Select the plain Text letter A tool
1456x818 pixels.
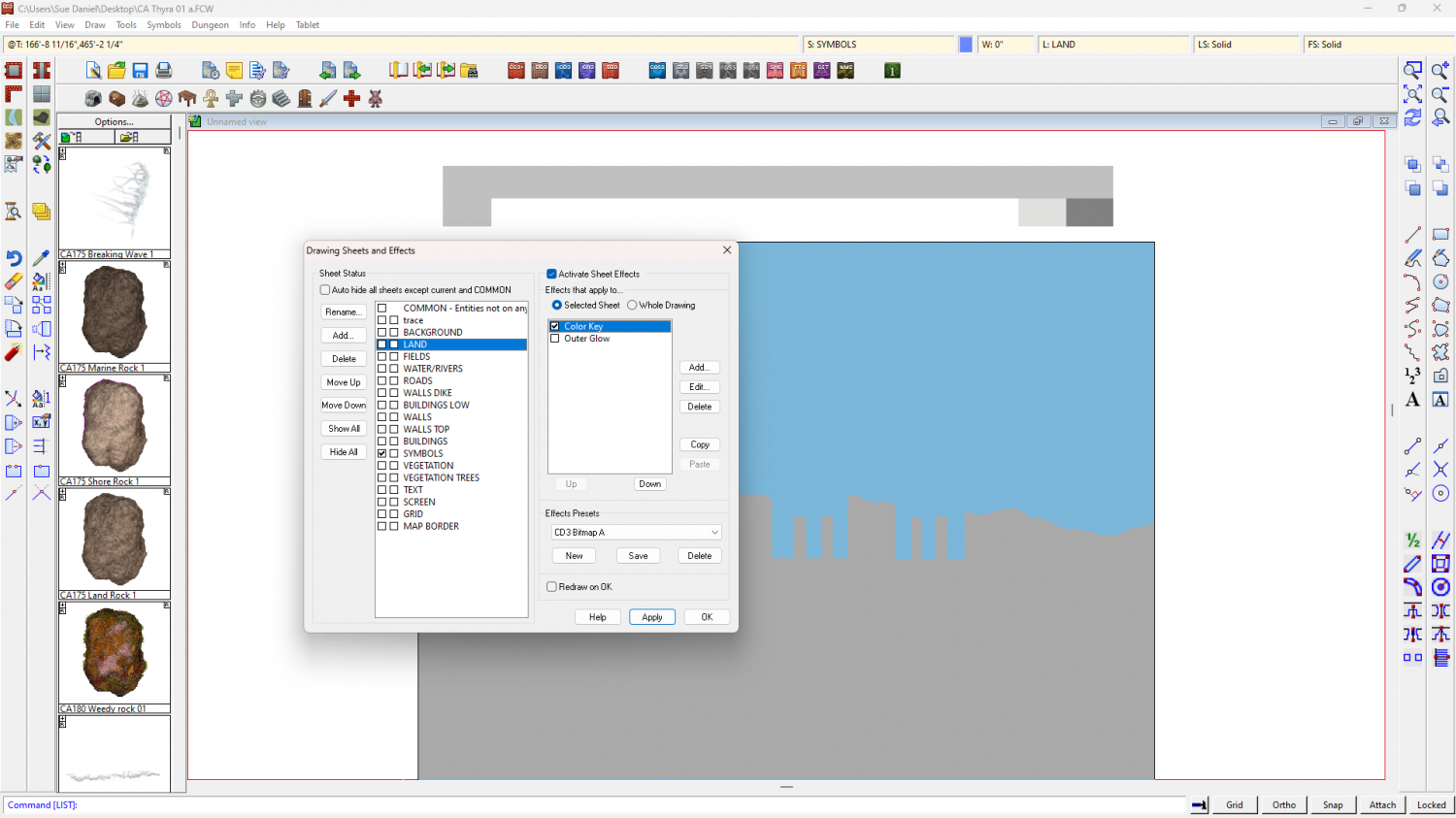click(x=1413, y=400)
